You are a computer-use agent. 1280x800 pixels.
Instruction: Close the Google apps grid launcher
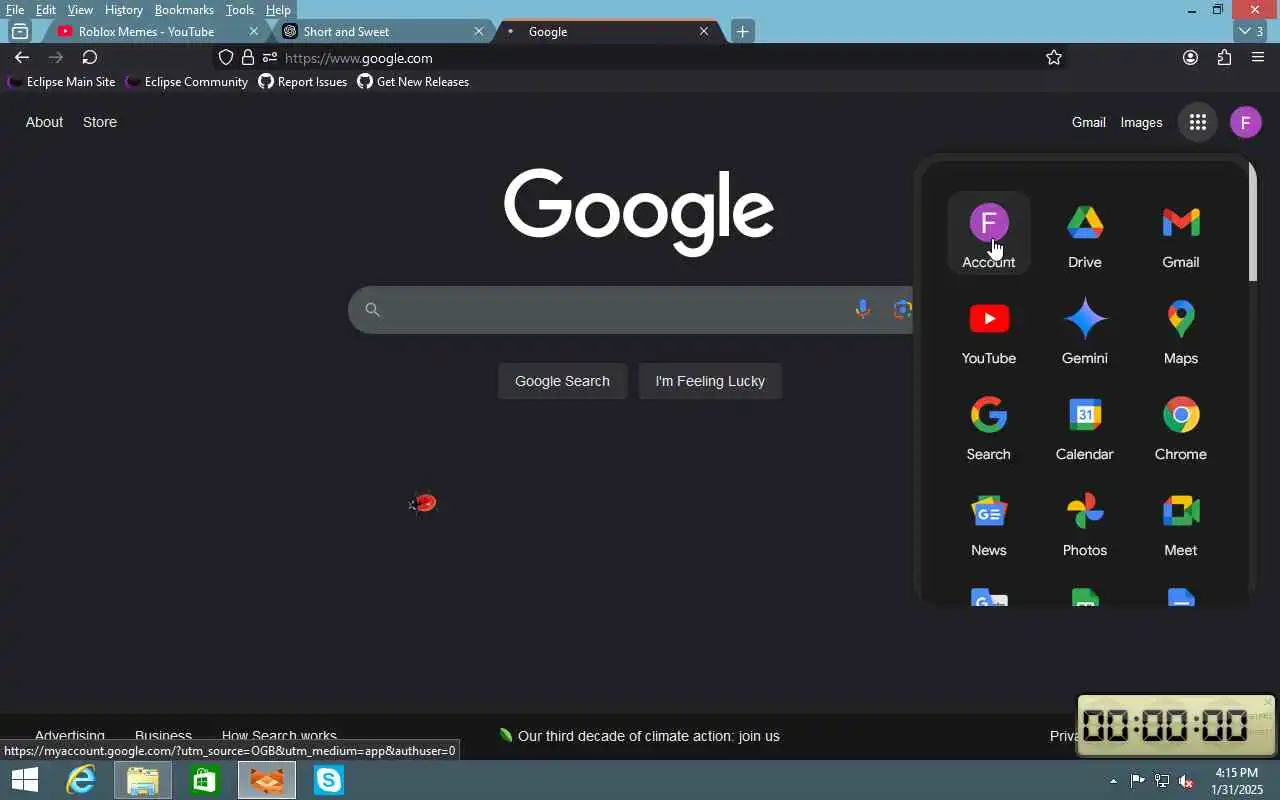click(1197, 122)
